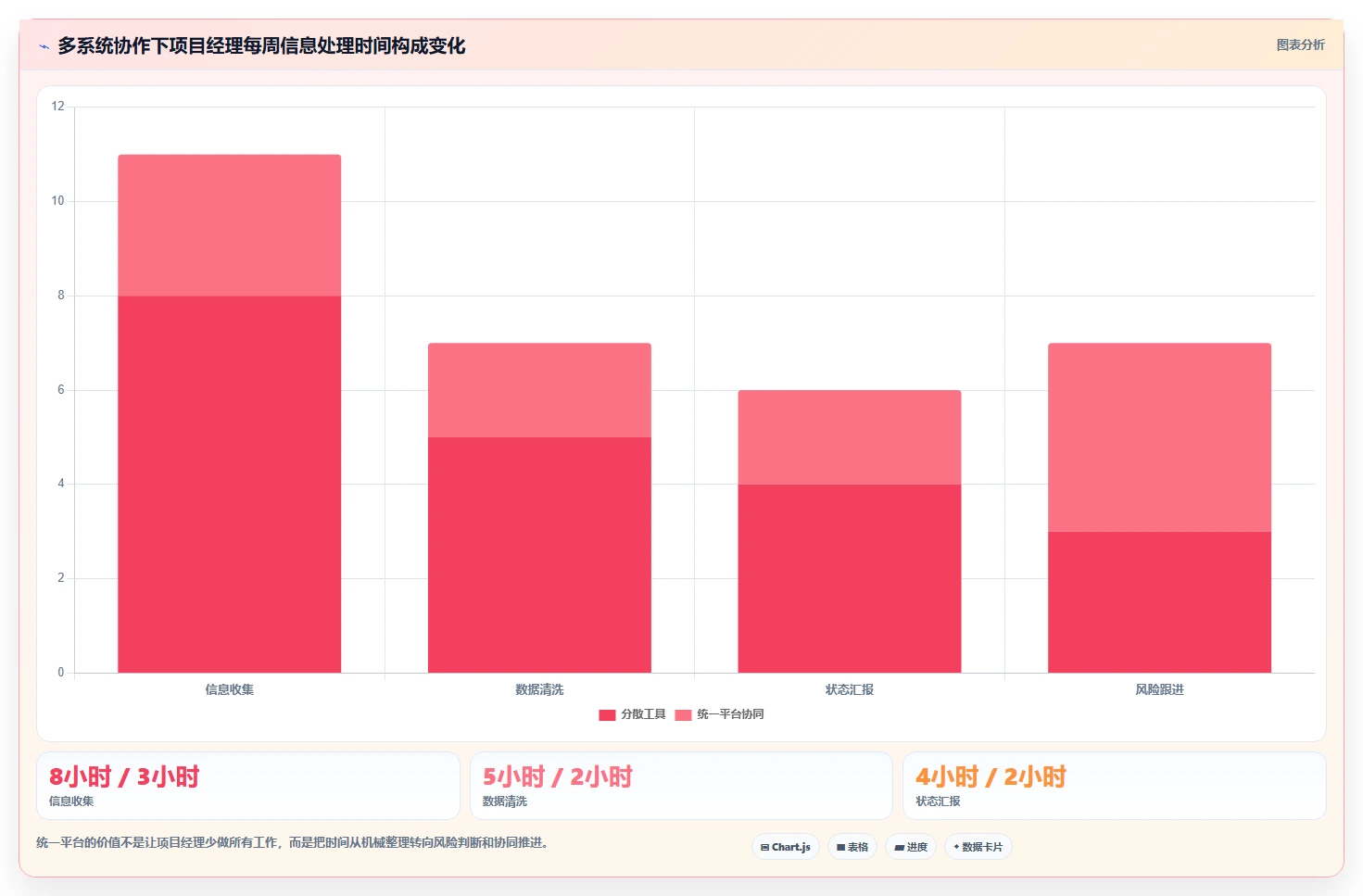
Task: Click the 信息收集 caption under 8小时 / 3小时
Action: point(71,801)
